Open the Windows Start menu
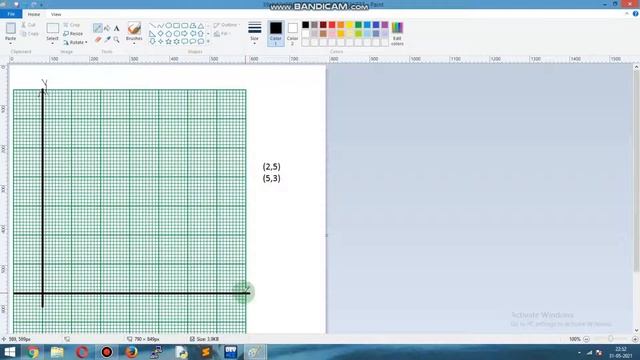This screenshot has width=640, height=360. pyautogui.click(x=9, y=352)
